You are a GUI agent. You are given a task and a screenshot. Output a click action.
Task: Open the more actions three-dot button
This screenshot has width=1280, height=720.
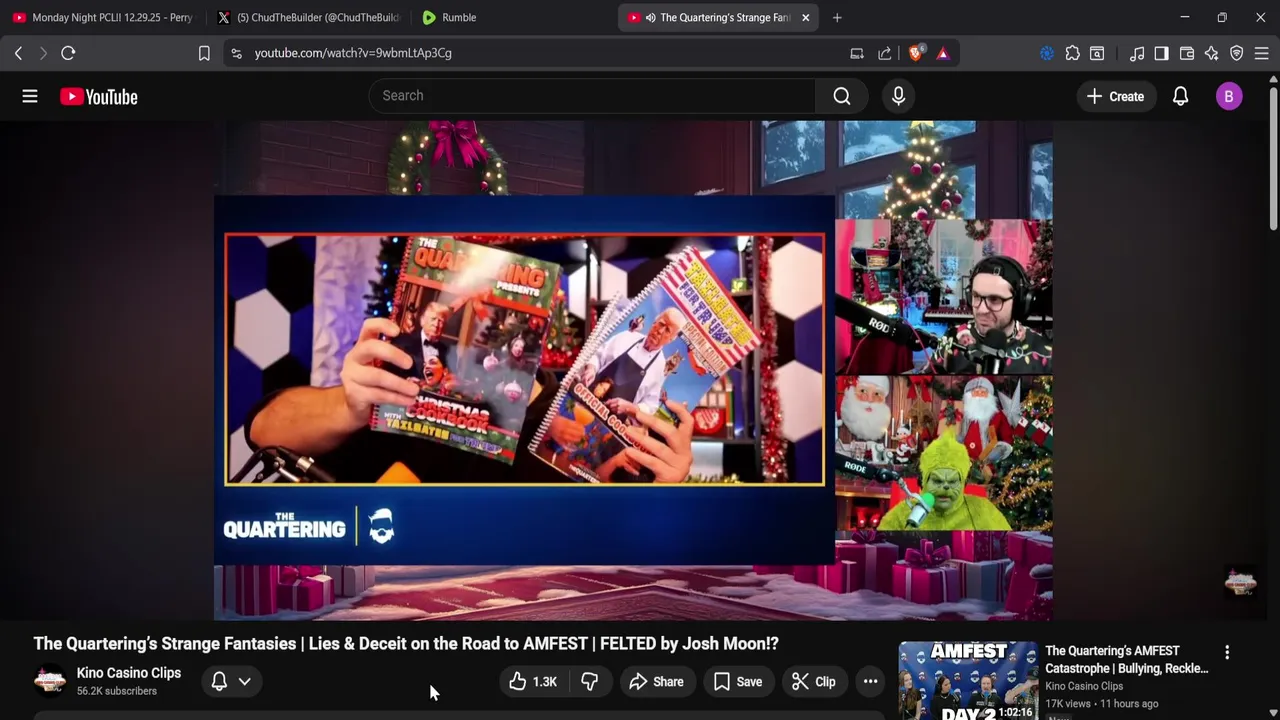[x=870, y=682]
